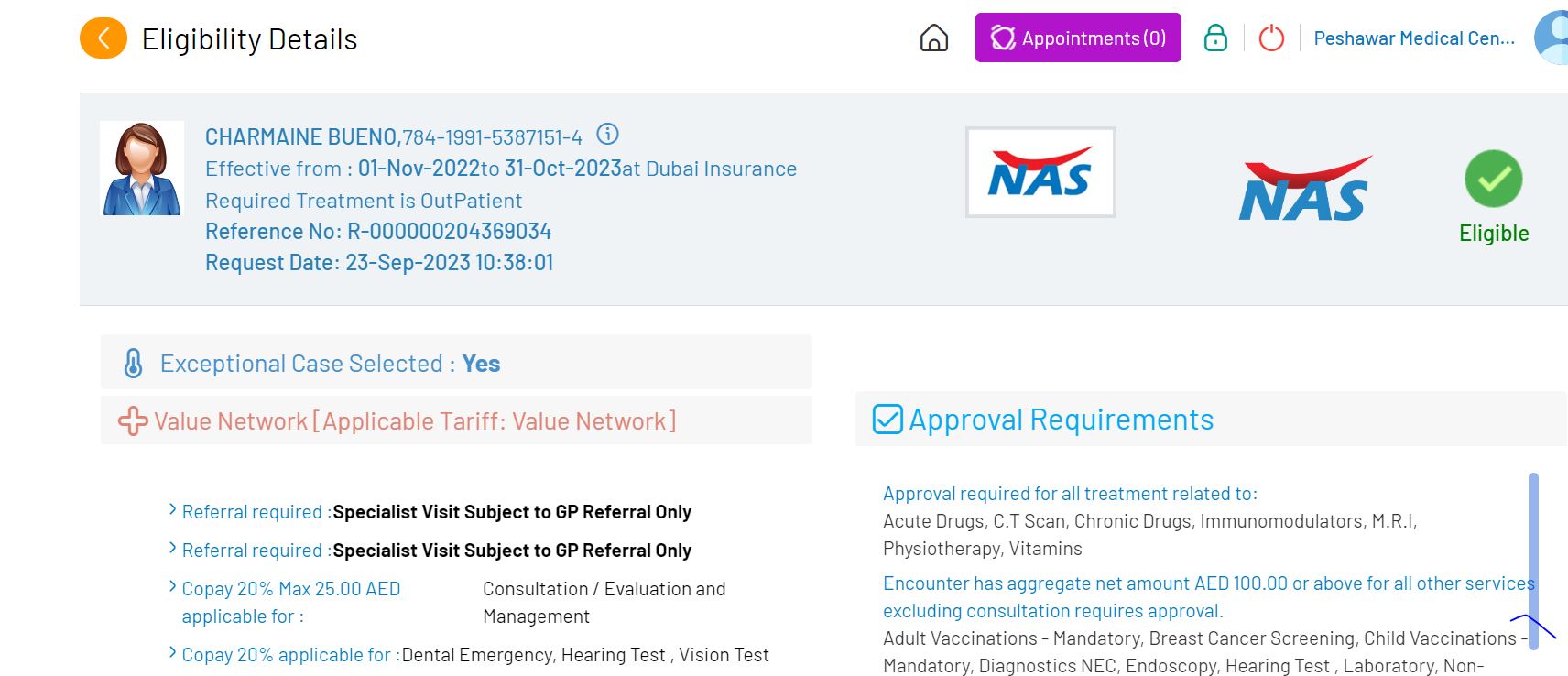Expand Copay 20% applicable for chevron
The image size is (1568, 676).
(x=172, y=653)
